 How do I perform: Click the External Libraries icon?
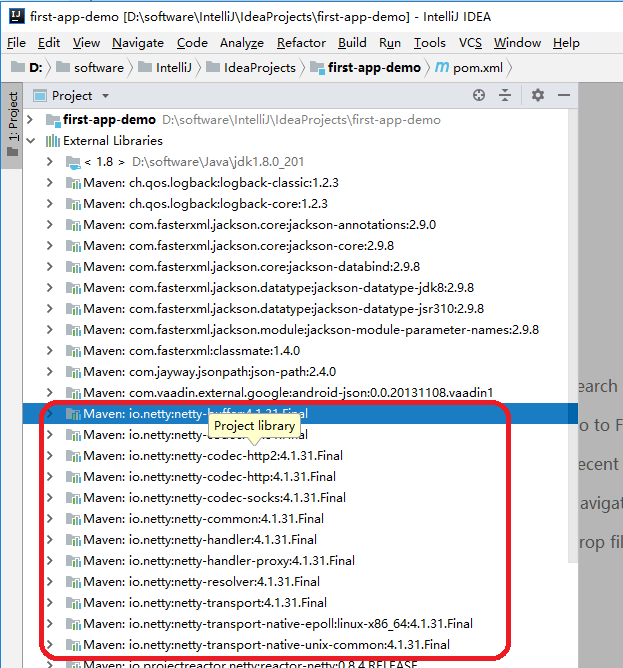click(x=52, y=141)
